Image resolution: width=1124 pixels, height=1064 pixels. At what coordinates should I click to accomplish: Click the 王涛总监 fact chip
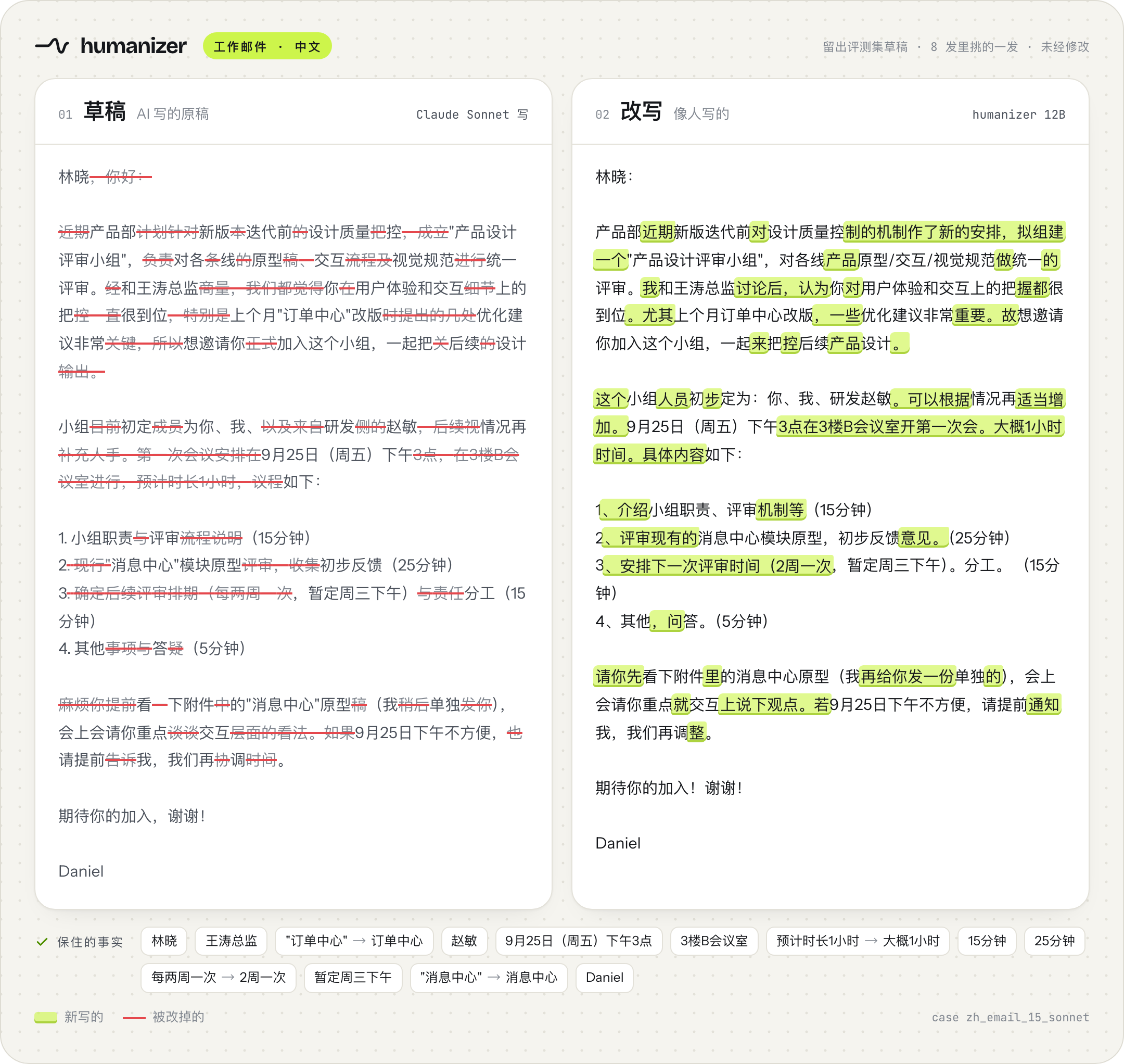(x=232, y=941)
